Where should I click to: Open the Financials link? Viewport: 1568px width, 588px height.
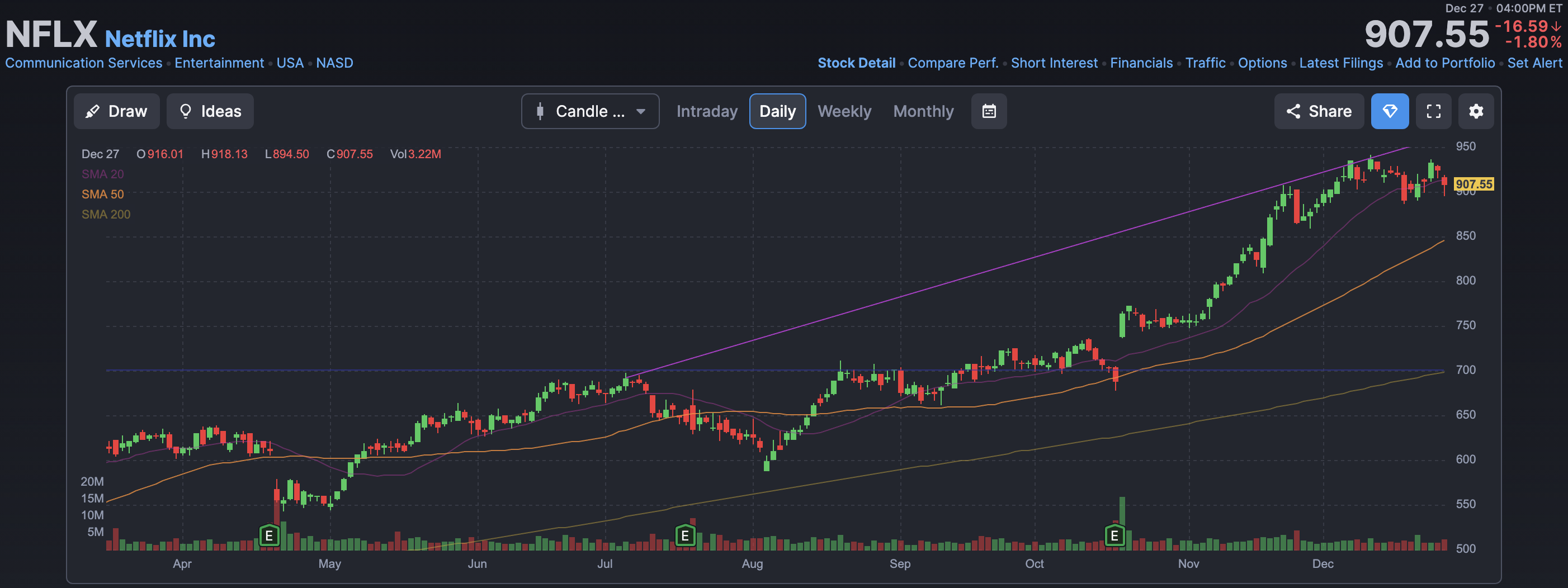[x=1141, y=63]
